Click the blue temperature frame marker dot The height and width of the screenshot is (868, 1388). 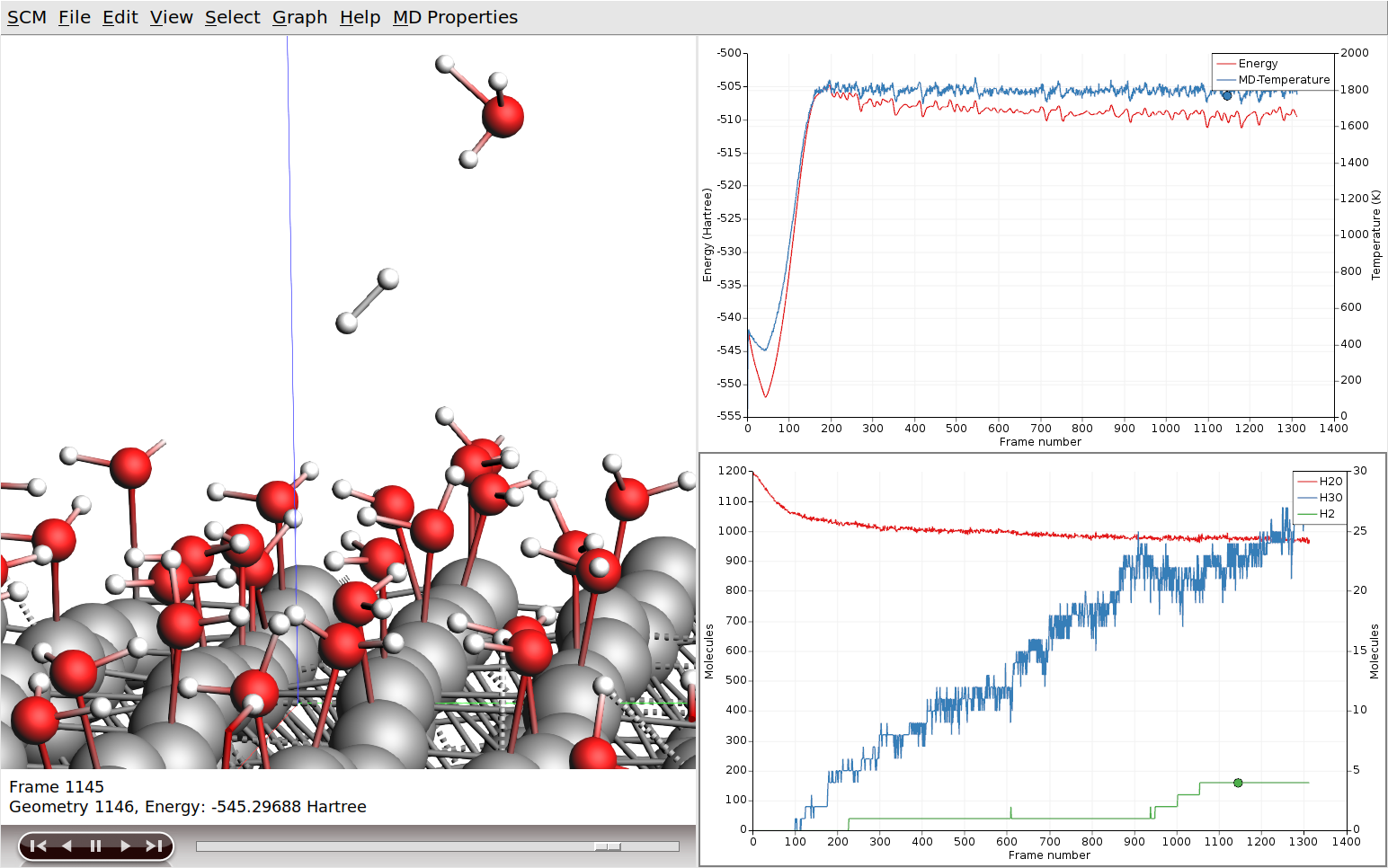[x=1227, y=95]
